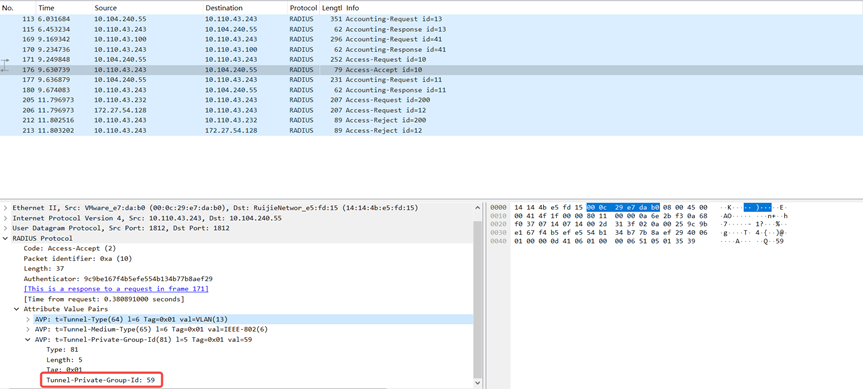863x389 pixels.
Task: Select the Time from request field
Action: 104,299
